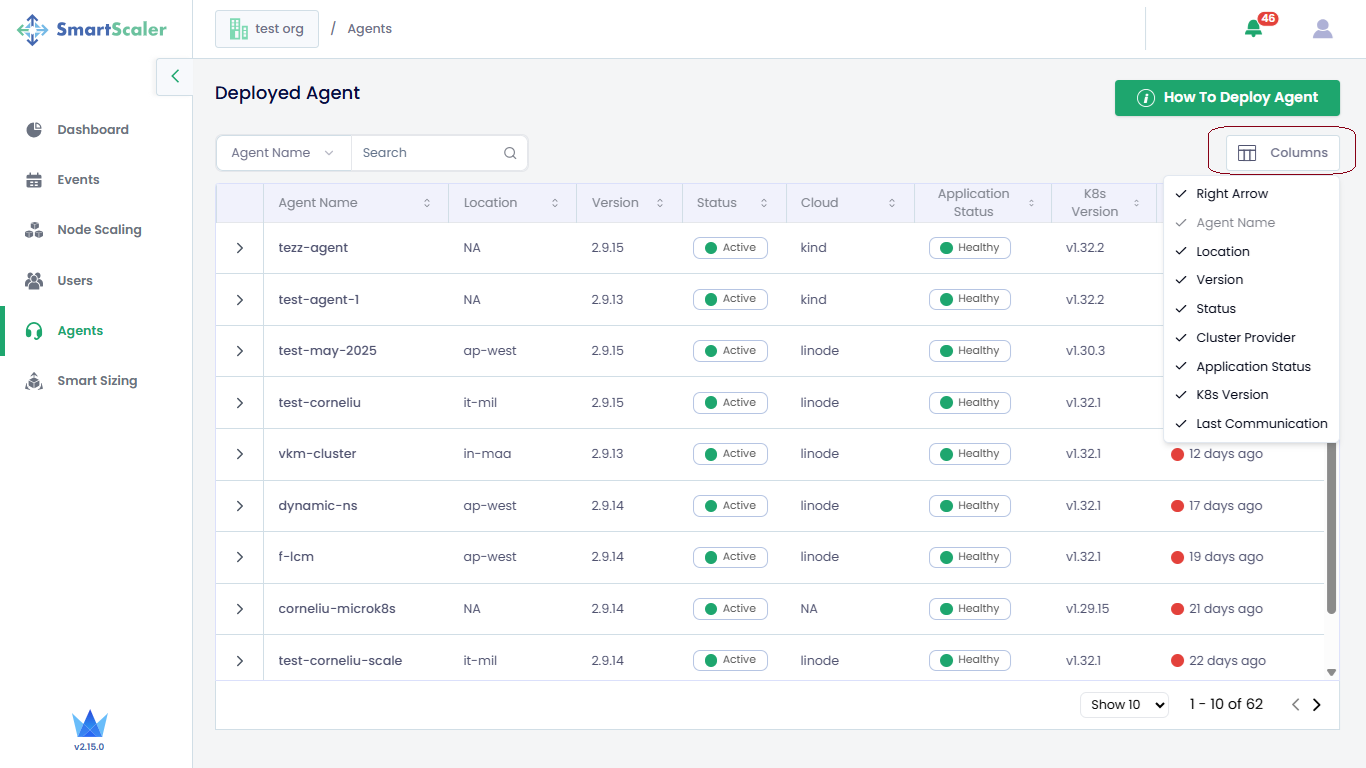Uncheck Right Arrow column option
This screenshot has width=1366, height=768.
pyautogui.click(x=1251, y=194)
